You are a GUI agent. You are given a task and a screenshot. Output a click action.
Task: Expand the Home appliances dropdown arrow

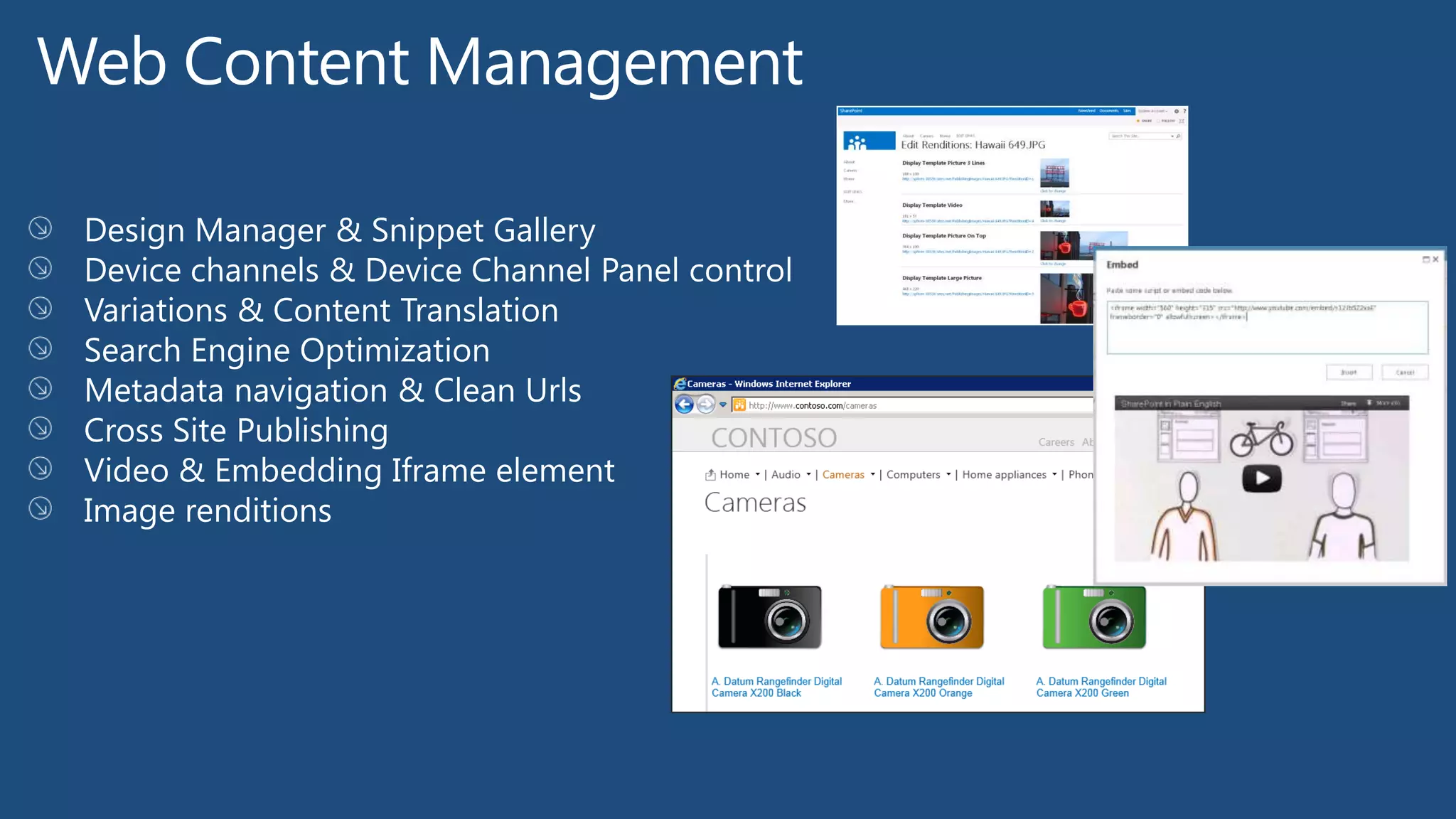tap(1054, 474)
